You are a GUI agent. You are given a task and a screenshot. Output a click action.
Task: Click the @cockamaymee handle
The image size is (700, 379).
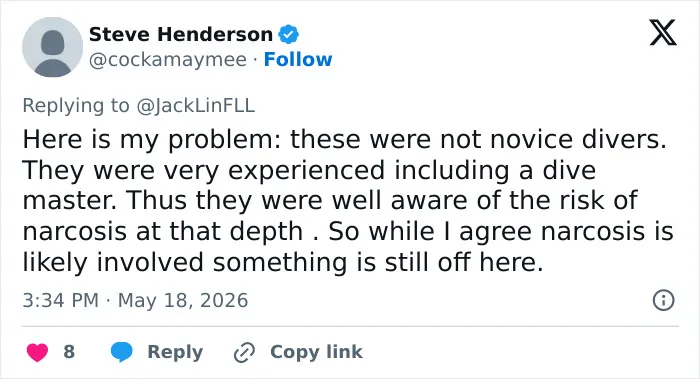tap(168, 60)
